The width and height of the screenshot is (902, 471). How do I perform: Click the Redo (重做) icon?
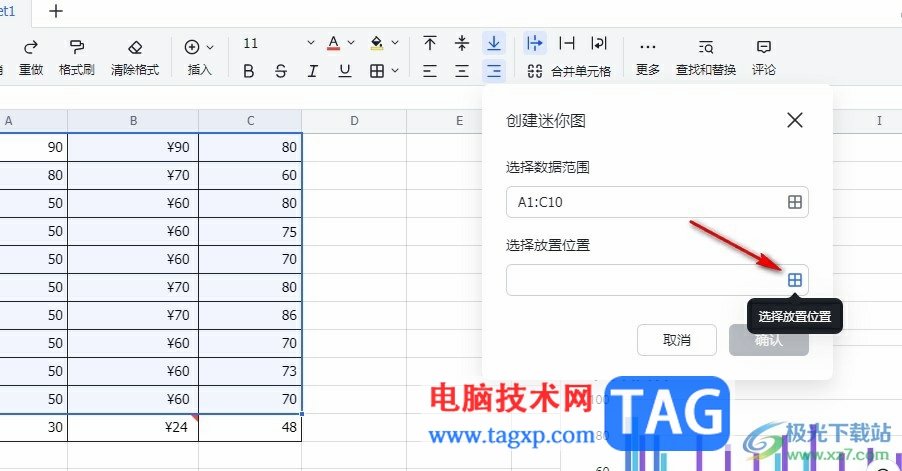click(31, 47)
